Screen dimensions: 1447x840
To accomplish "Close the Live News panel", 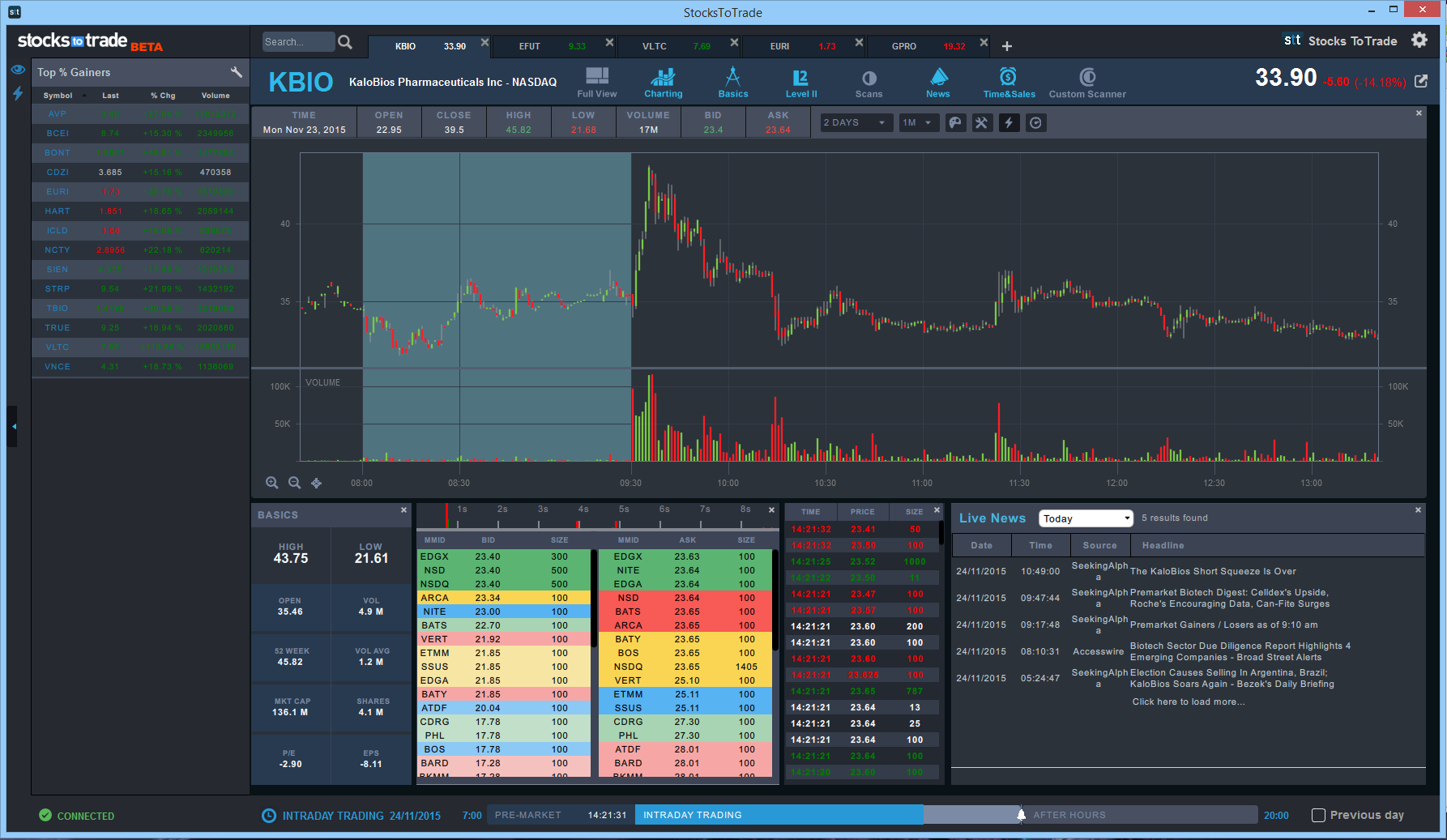I will coord(1418,510).
